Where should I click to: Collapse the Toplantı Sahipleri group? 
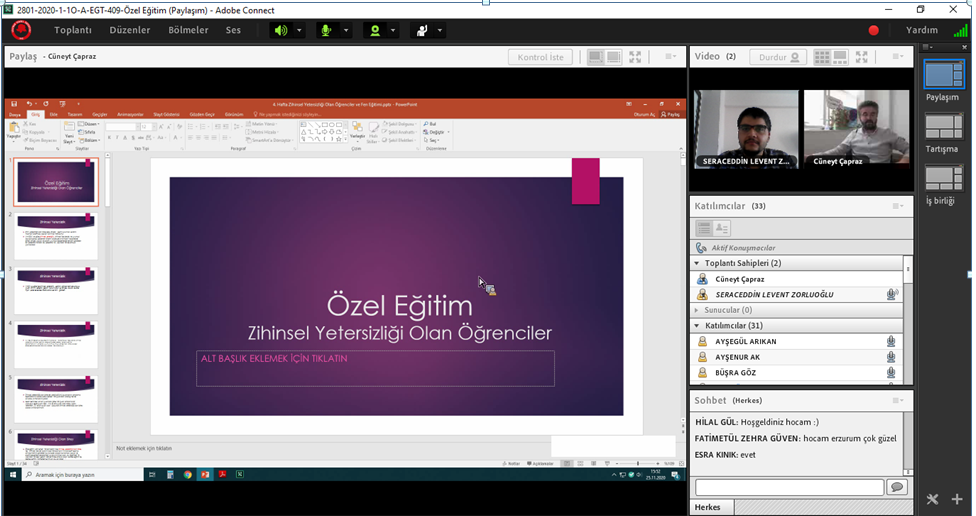[696, 263]
